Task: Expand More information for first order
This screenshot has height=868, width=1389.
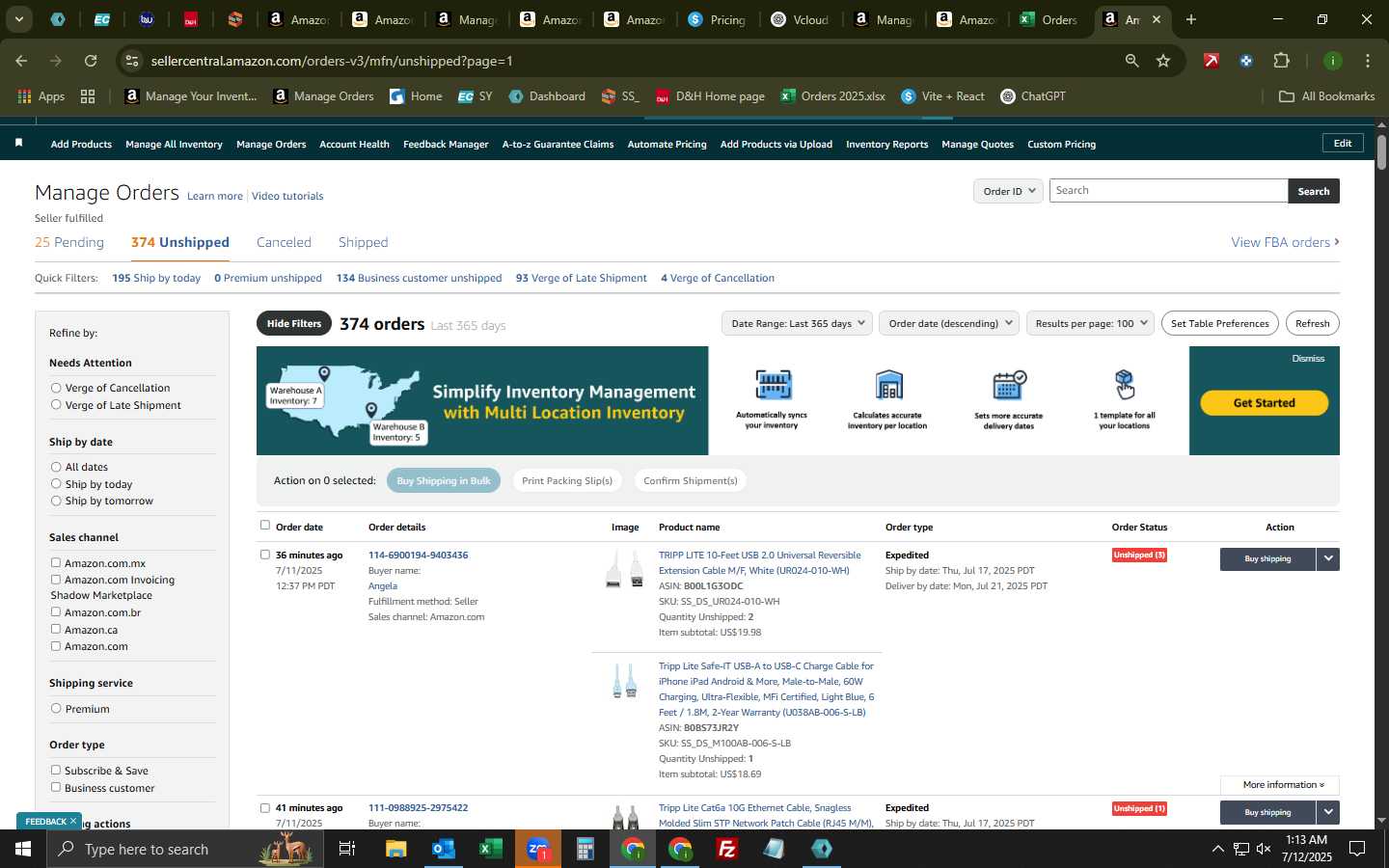Action: [1280, 785]
